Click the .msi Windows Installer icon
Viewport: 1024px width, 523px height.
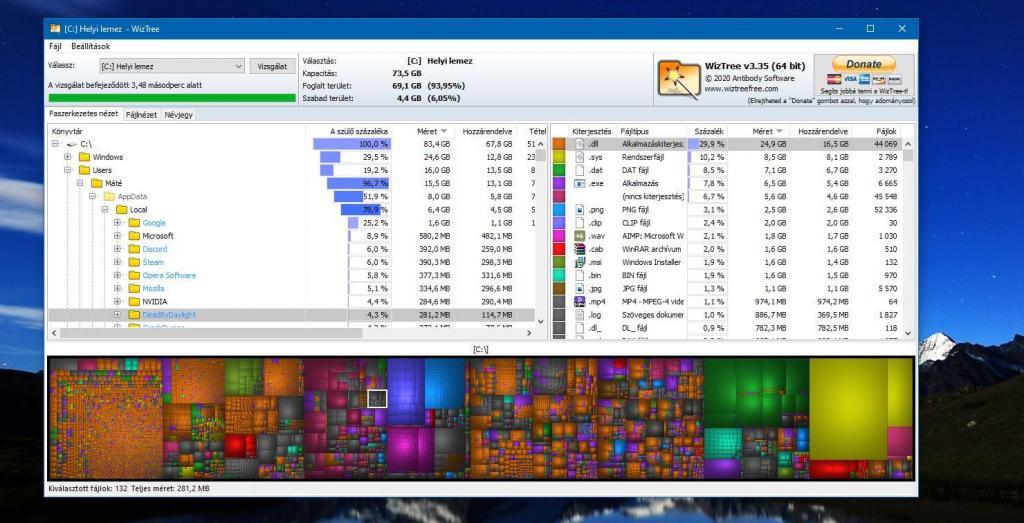[580, 261]
